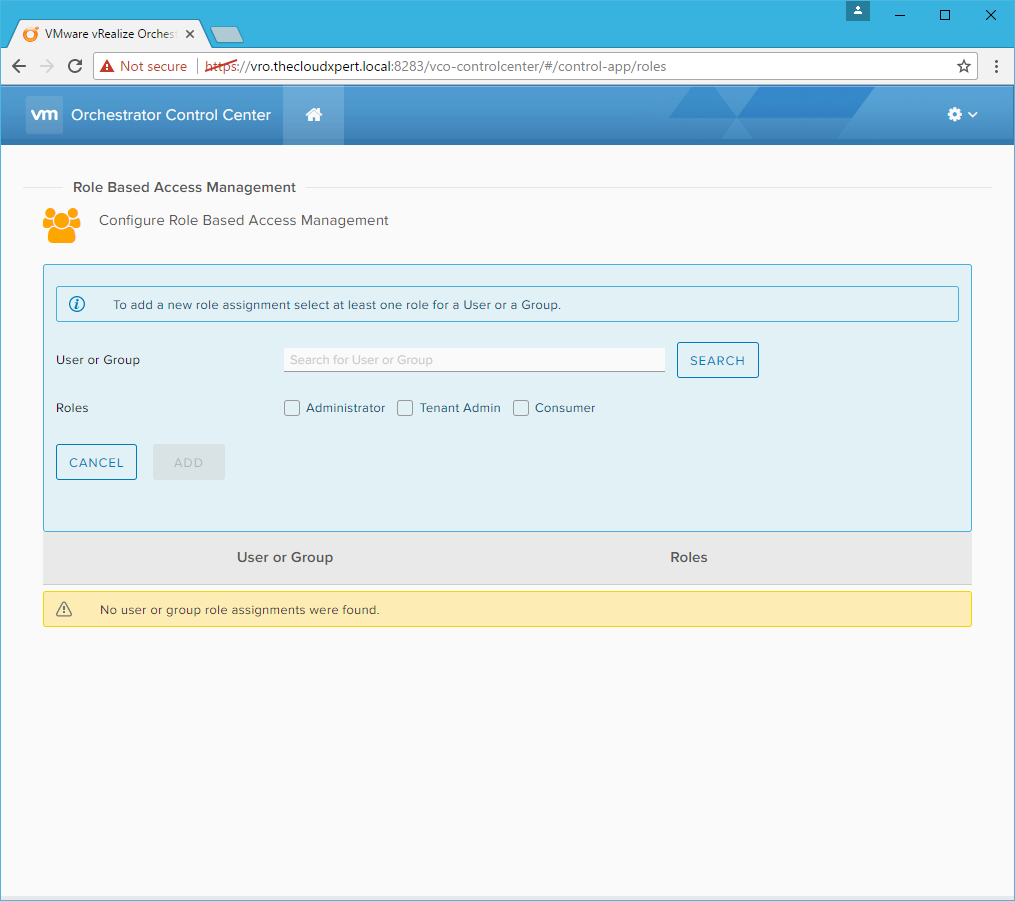Click the blue info circle icon

77,304
